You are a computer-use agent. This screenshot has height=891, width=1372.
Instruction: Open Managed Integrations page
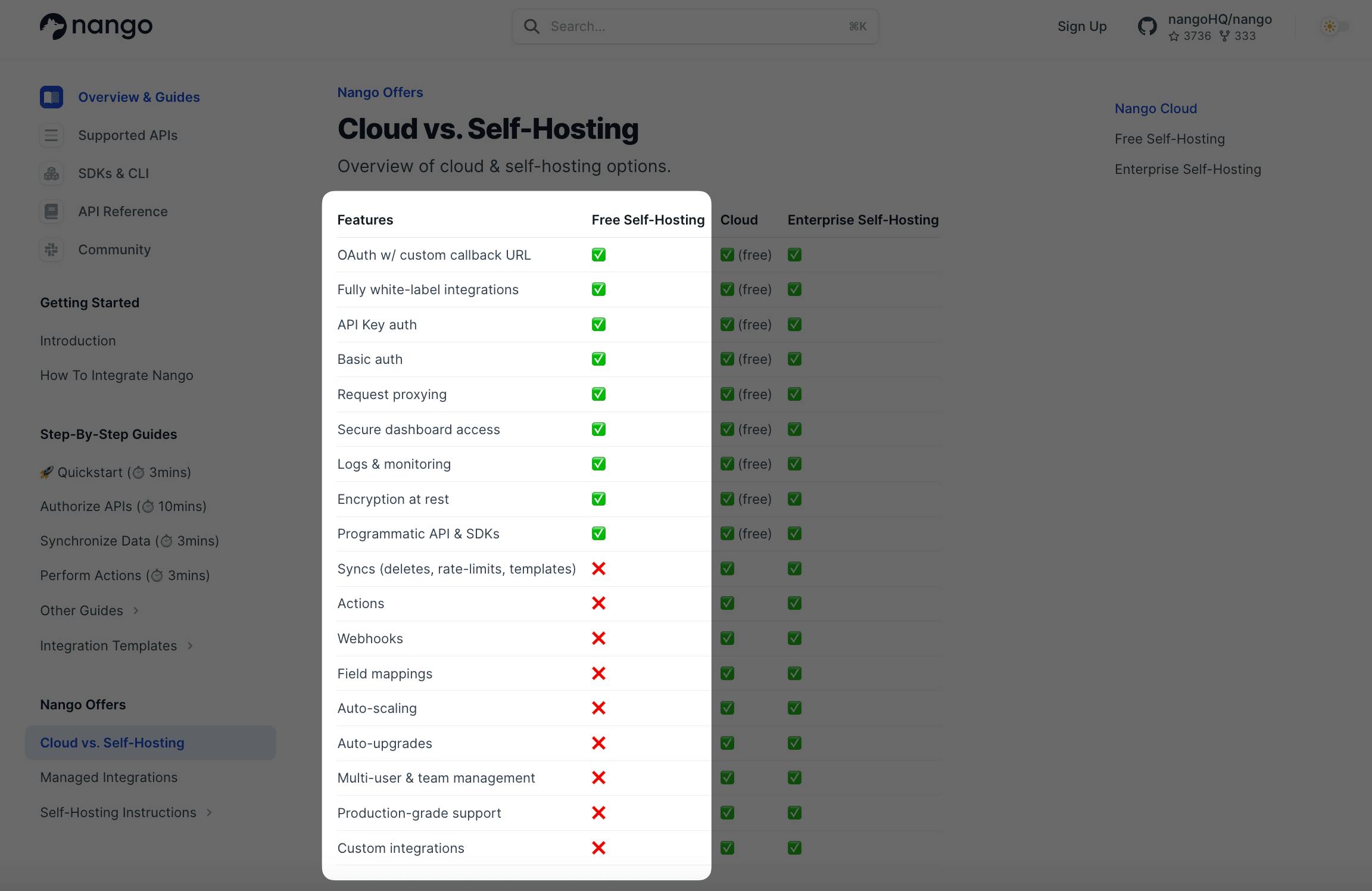point(109,777)
